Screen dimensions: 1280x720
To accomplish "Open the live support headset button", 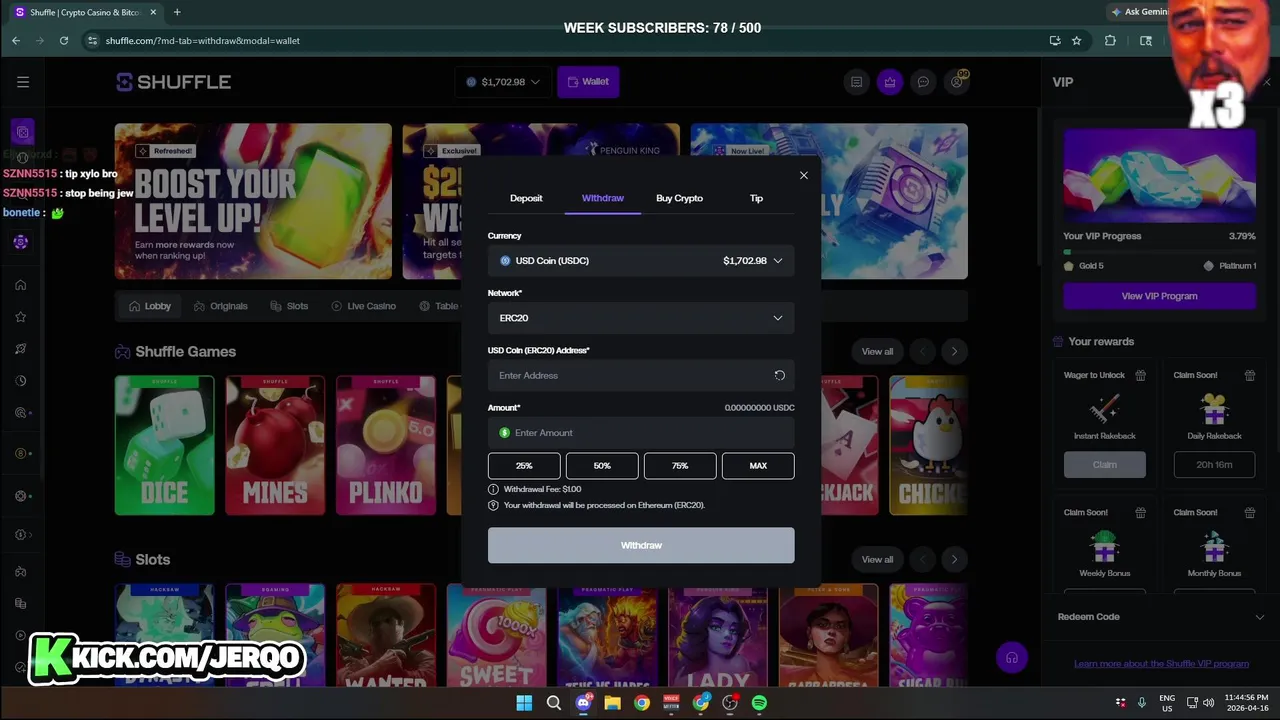I will pos(1012,657).
